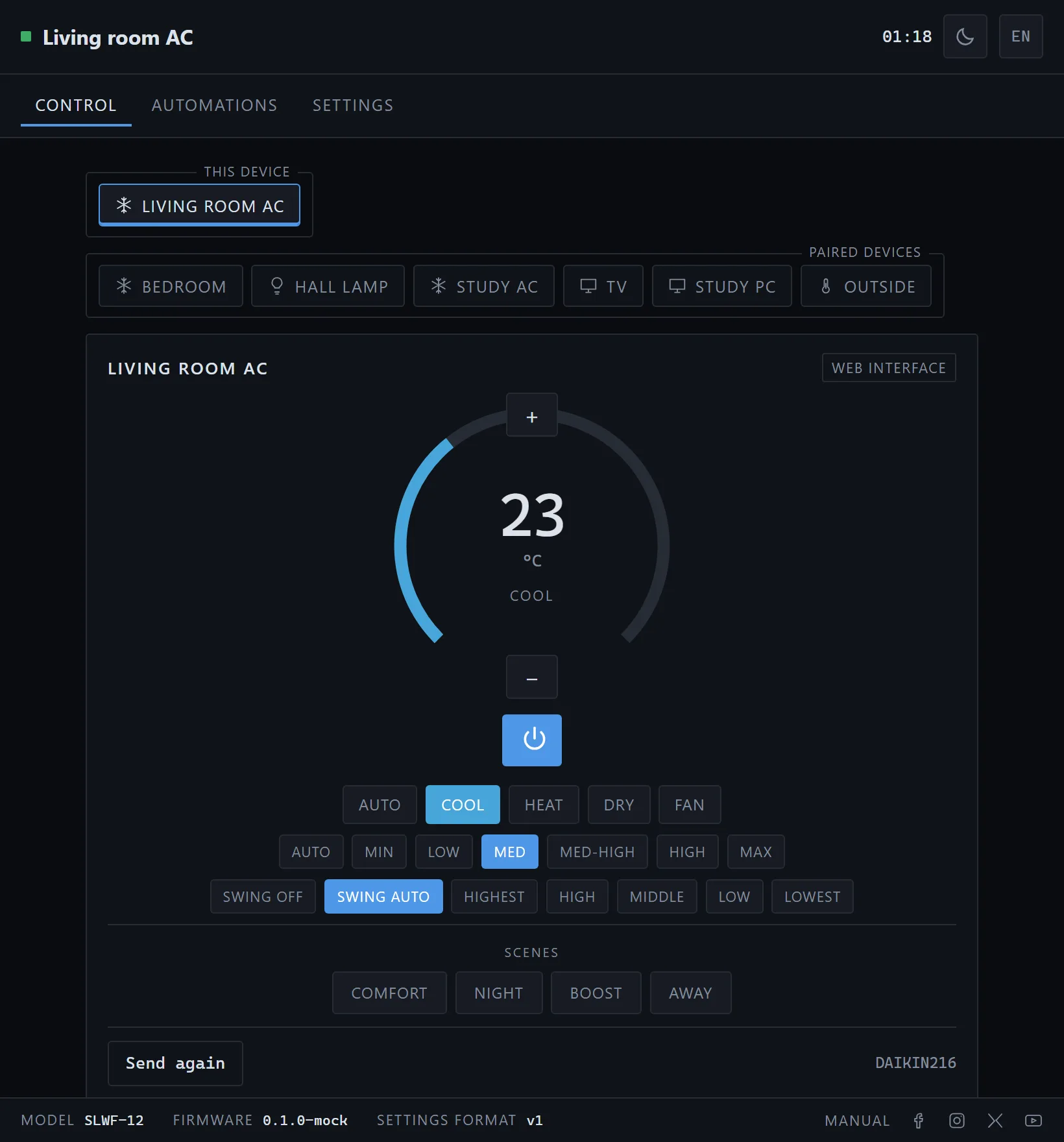This screenshot has width=1064, height=1142.
Task: Click the Facebook icon in the footer
Action: [x=919, y=1121]
